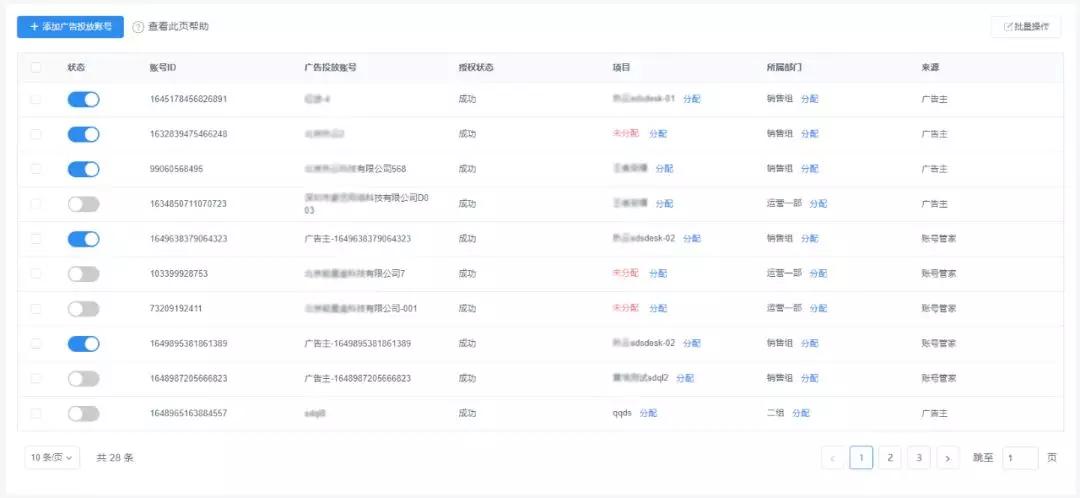The width and height of the screenshot is (1080, 498).
Task: Click department 分配 beside 运营一部 for 103399928753
Action: (818, 273)
